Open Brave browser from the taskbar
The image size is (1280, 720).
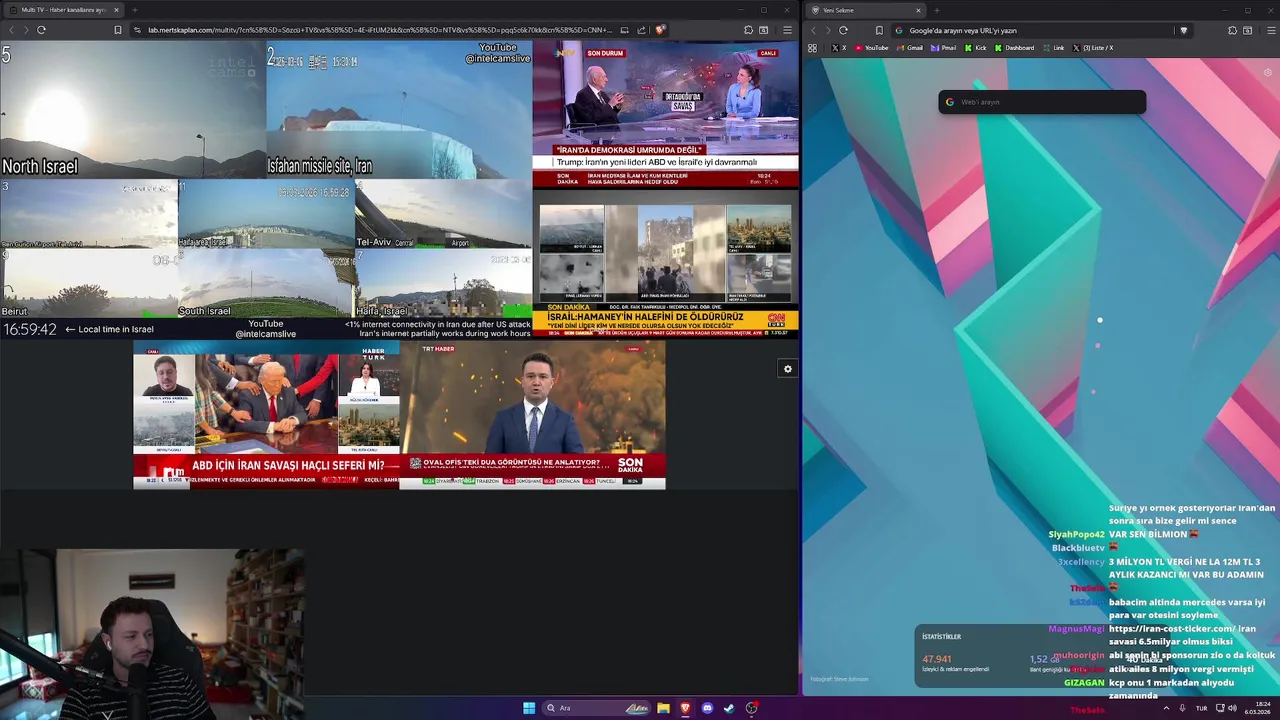tap(685, 708)
